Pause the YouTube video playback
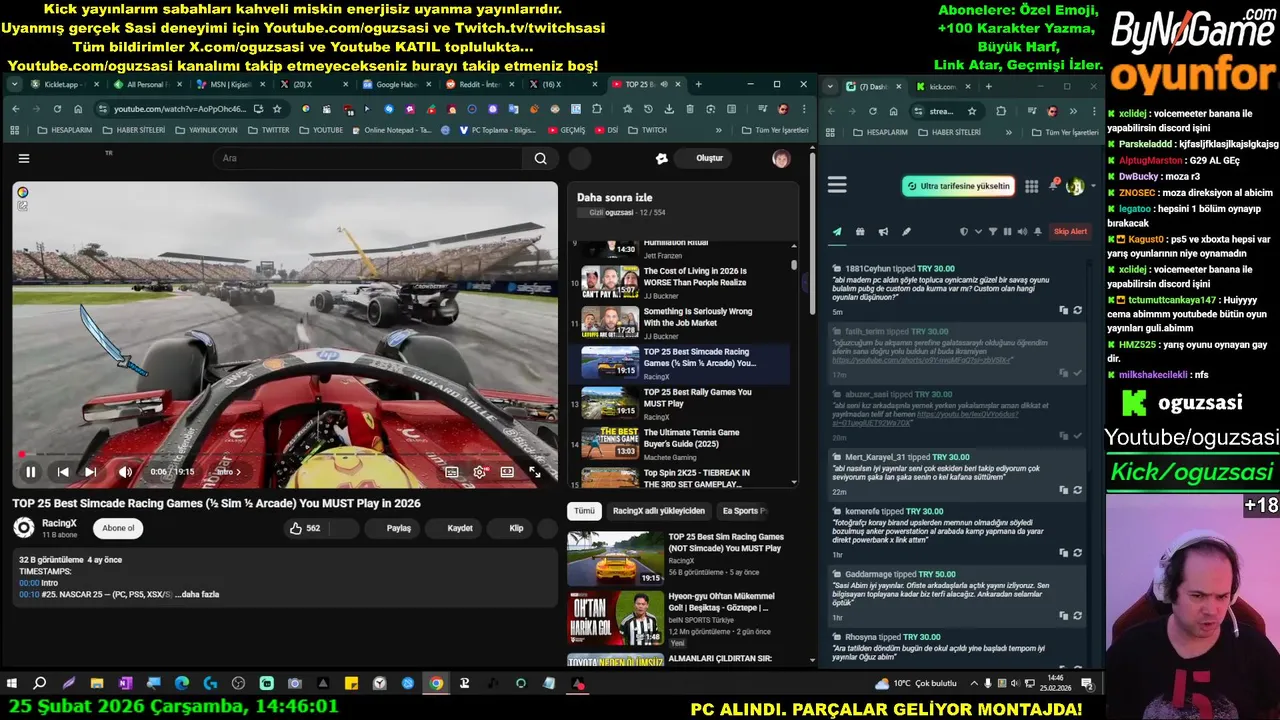Viewport: 1280px width, 720px height. point(31,472)
